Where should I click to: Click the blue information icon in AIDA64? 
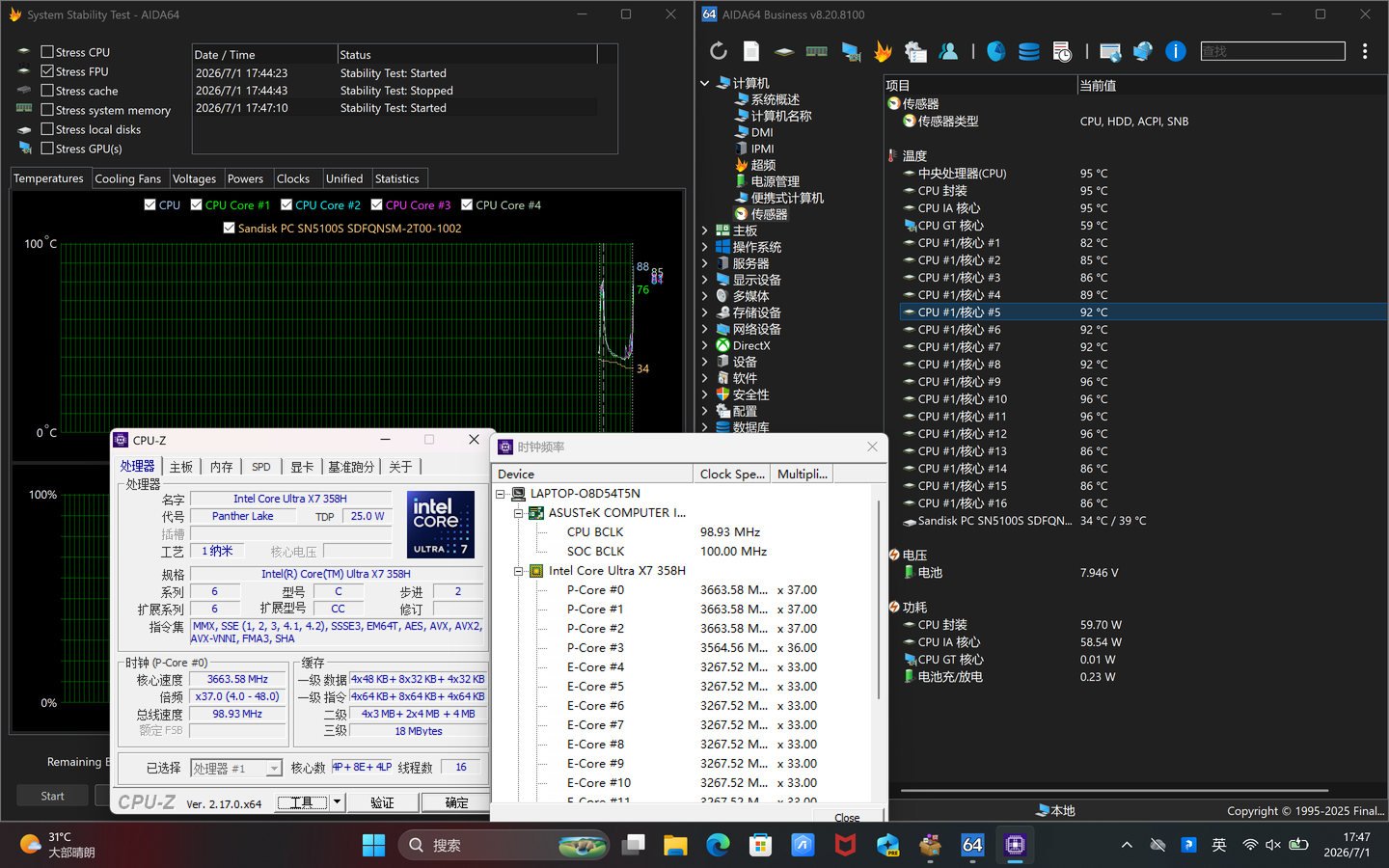[x=1176, y=51]
